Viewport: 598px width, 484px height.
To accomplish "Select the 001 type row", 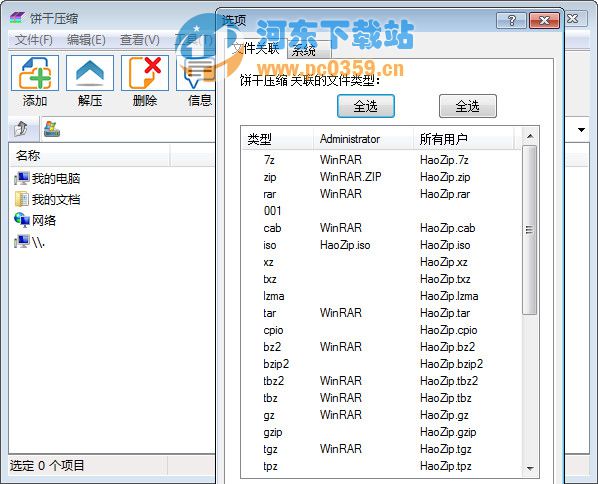I will coord(381,211).
